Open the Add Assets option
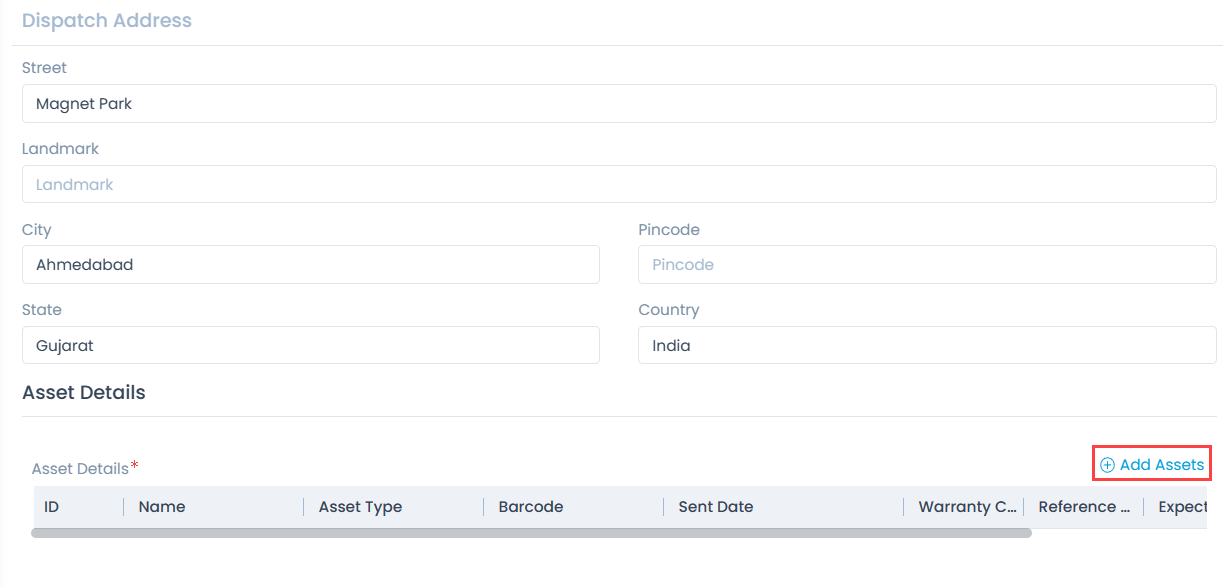Screen dimensions: 1223x587 (1160, 464)
